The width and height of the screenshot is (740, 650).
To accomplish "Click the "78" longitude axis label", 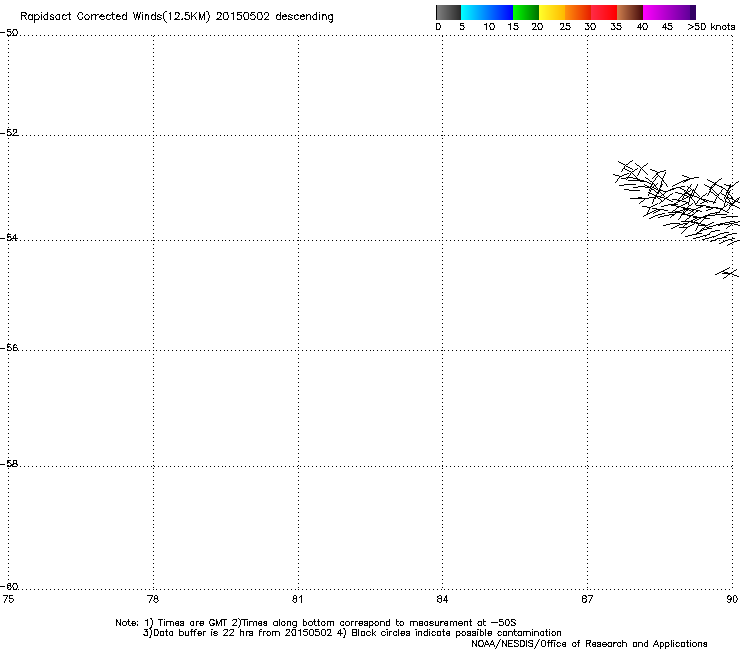I will click(153, 599).
